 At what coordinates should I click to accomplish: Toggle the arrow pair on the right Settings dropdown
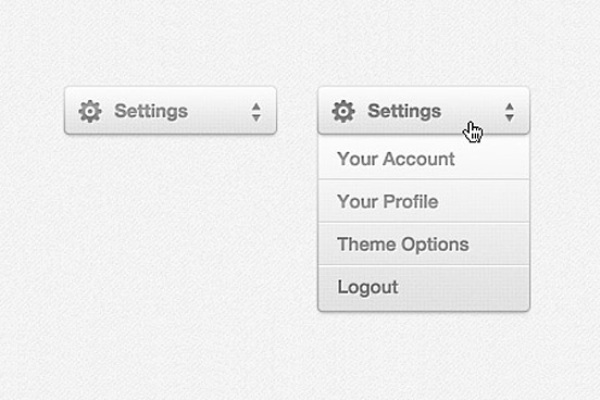509,111
